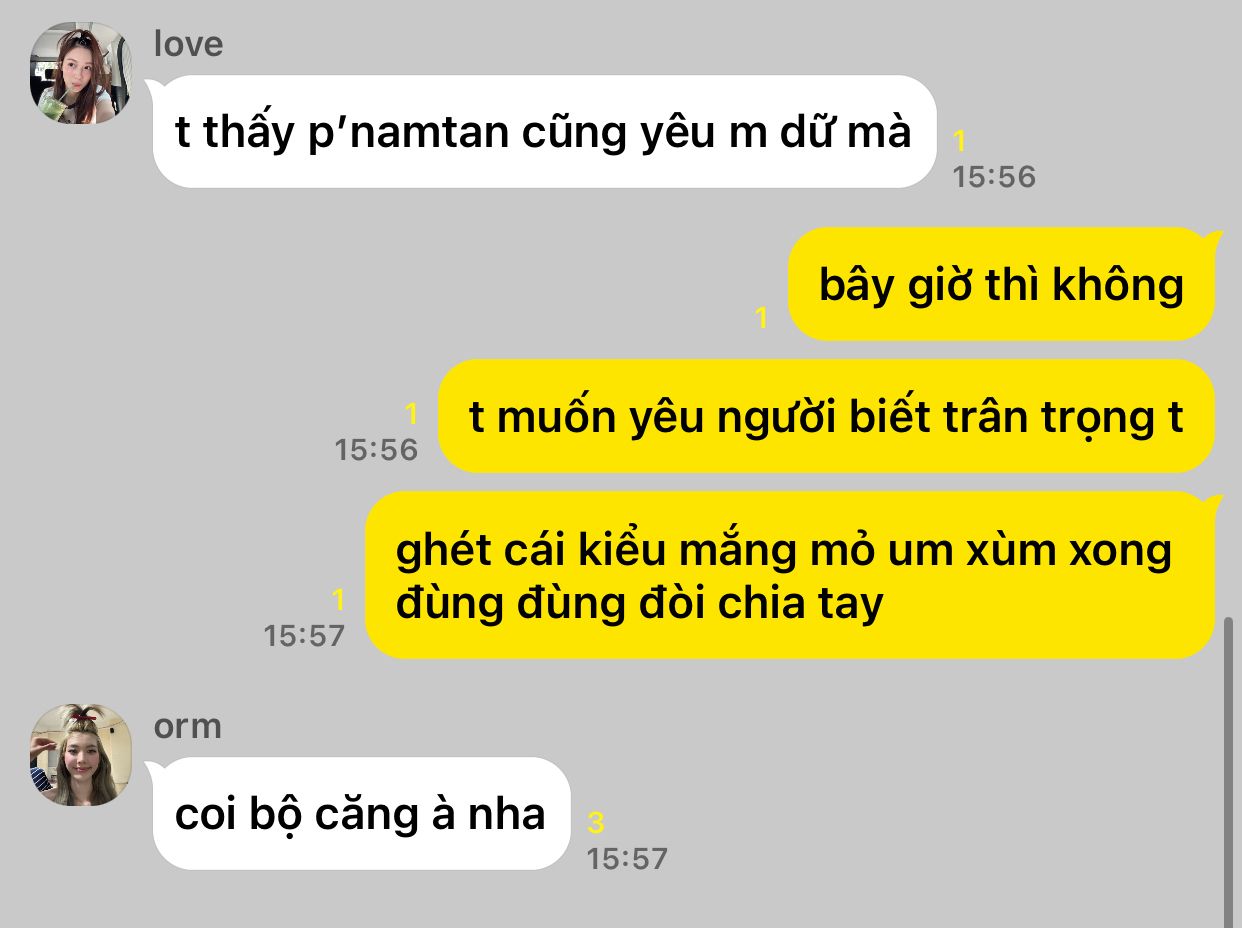Click the read count 1 beside love's message
1242x928 pixels.
point(960,141)
